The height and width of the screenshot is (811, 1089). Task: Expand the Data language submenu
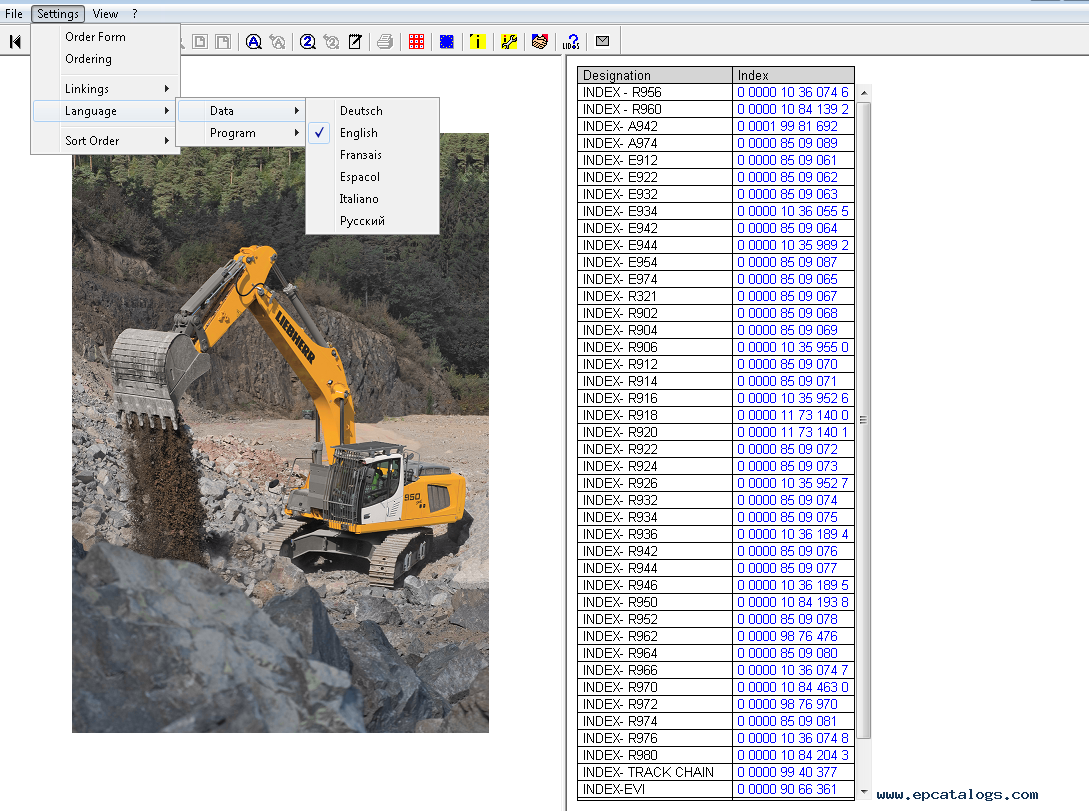point(240,111)
